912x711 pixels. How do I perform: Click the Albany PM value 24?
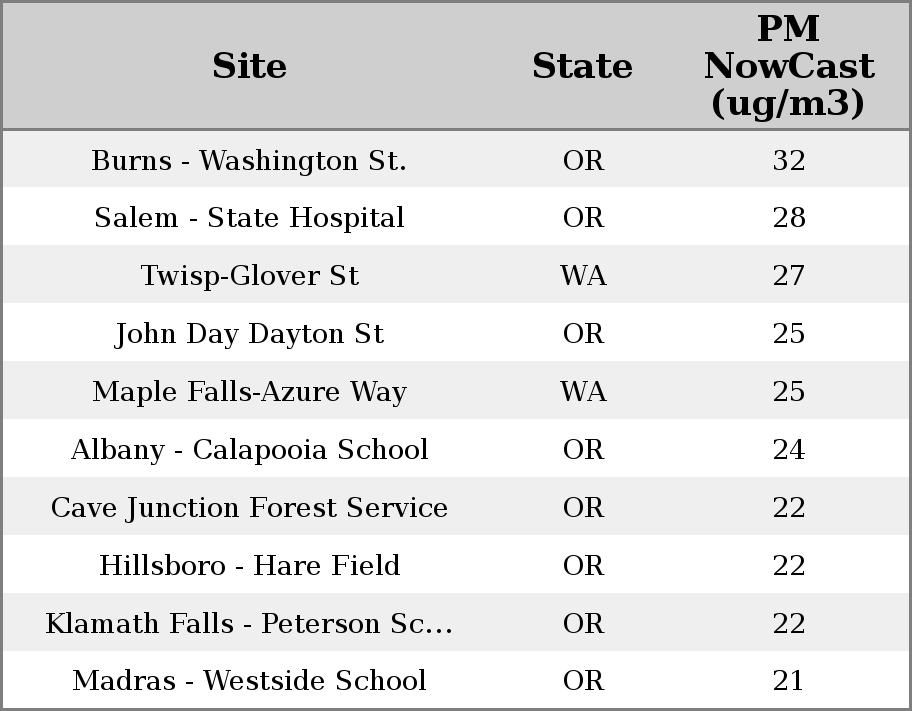pos(789,450)
